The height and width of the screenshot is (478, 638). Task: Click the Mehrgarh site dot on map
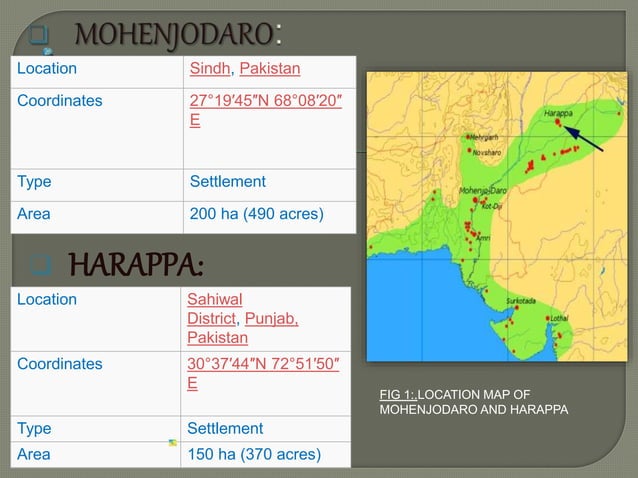468,137
